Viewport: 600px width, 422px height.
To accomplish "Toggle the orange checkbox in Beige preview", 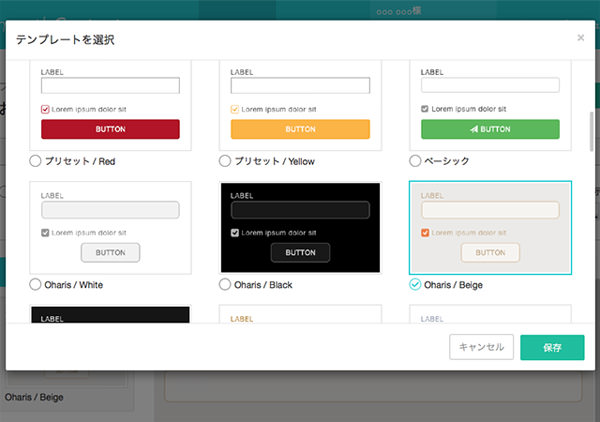I will click(x=426, y=233).
